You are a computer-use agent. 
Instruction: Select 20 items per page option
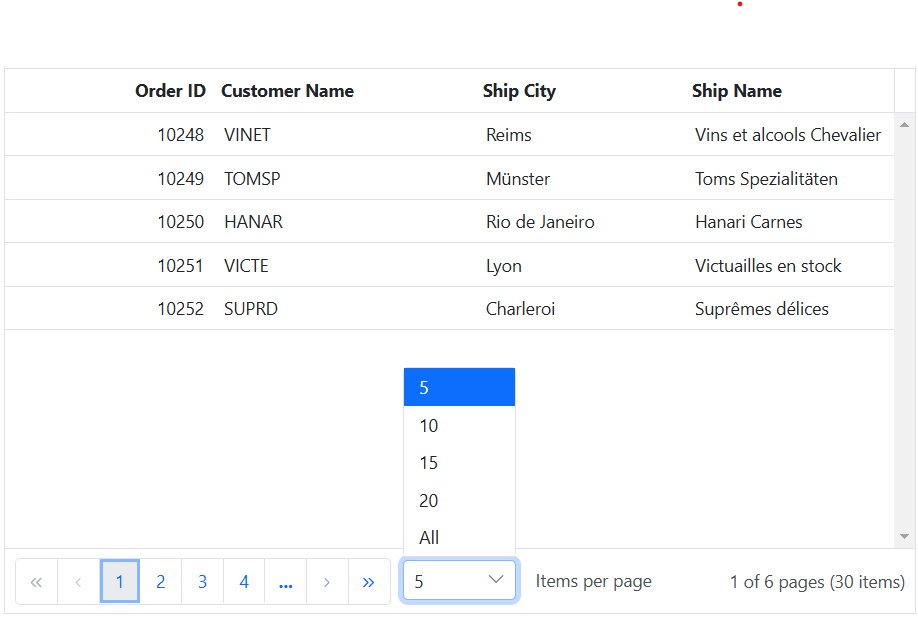pos(459,500)
